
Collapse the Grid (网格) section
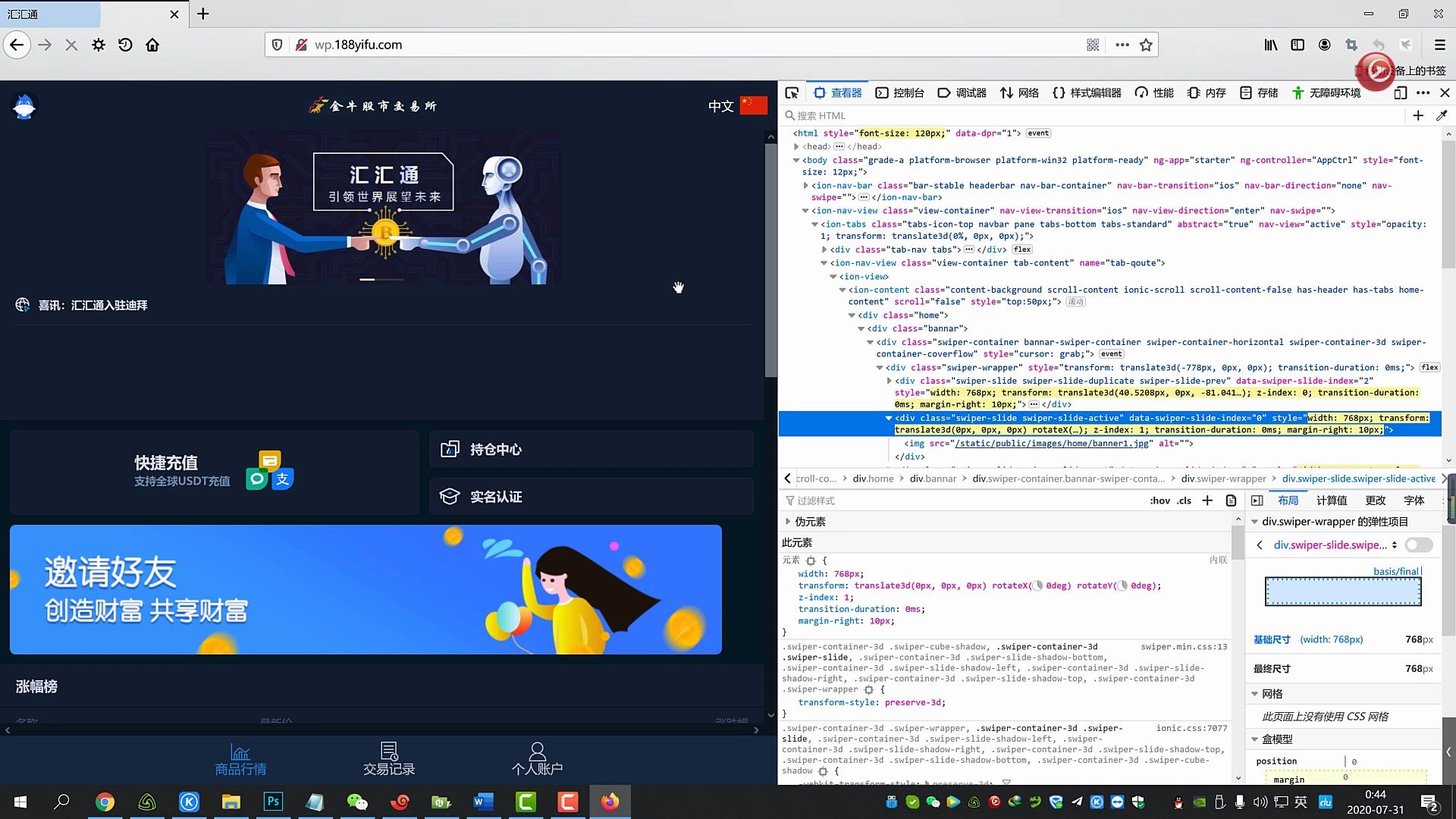tap(1254, 694)
